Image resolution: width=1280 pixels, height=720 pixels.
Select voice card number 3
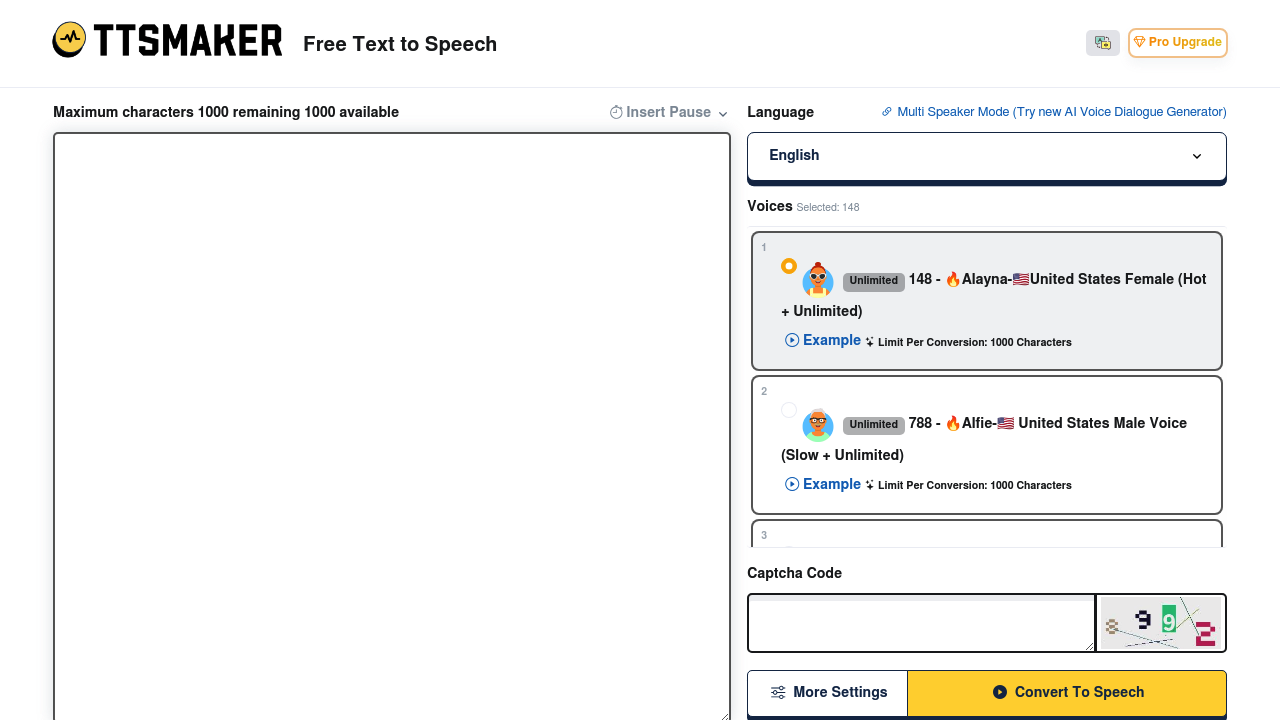pos(986,534)
